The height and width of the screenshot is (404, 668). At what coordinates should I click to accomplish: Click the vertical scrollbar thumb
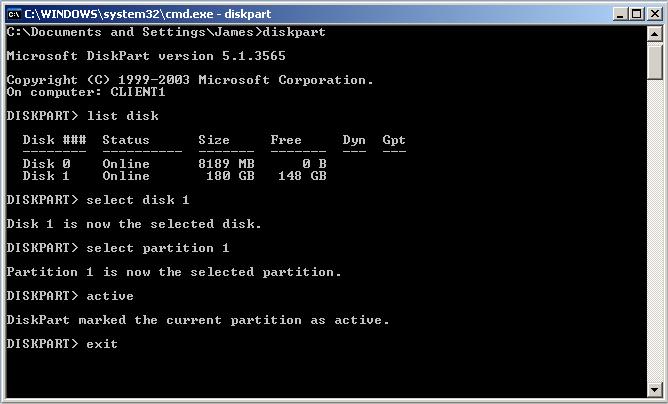[655, 62]
